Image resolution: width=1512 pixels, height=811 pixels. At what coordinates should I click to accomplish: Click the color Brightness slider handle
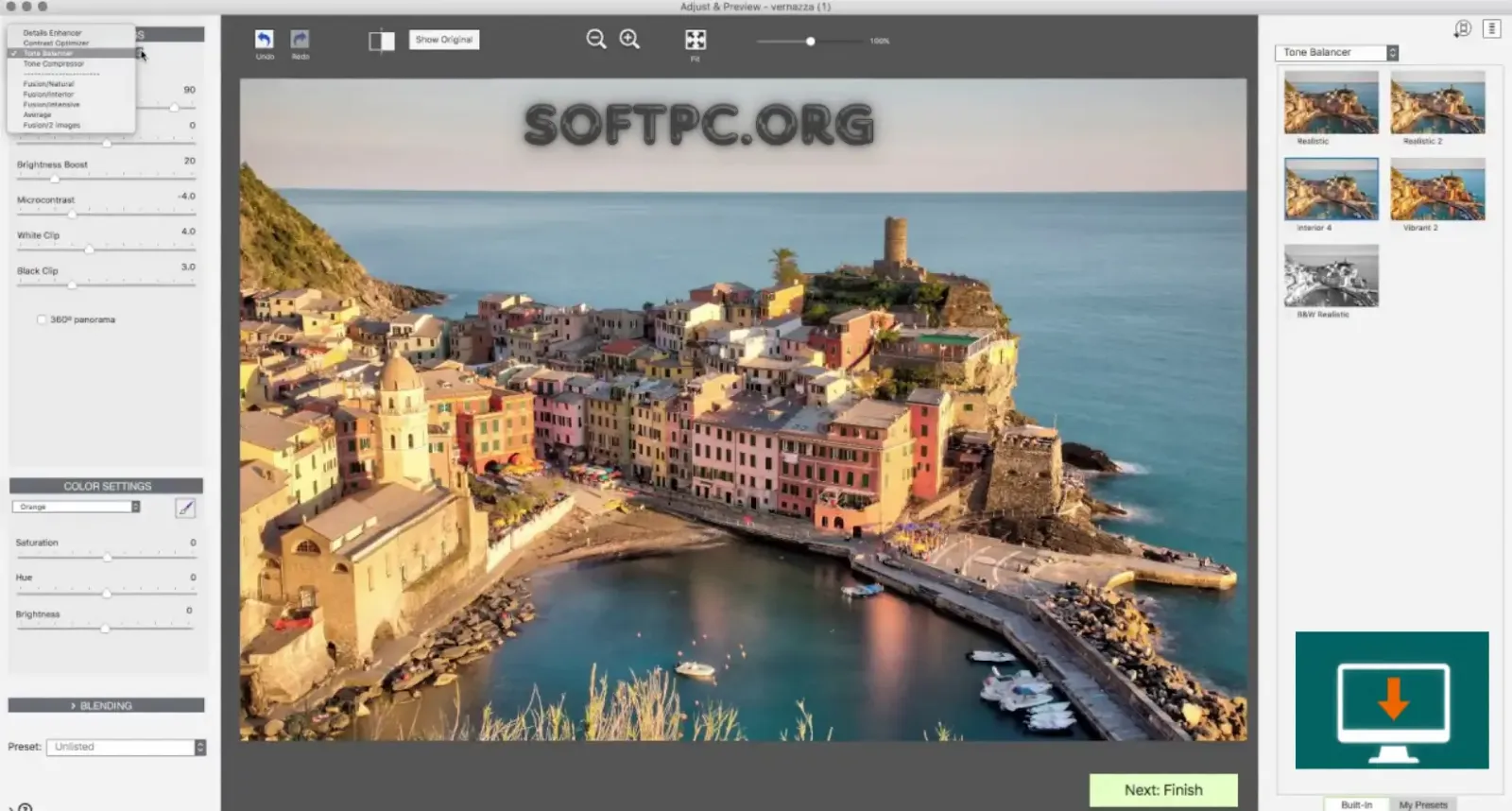[x=106, y=629]
